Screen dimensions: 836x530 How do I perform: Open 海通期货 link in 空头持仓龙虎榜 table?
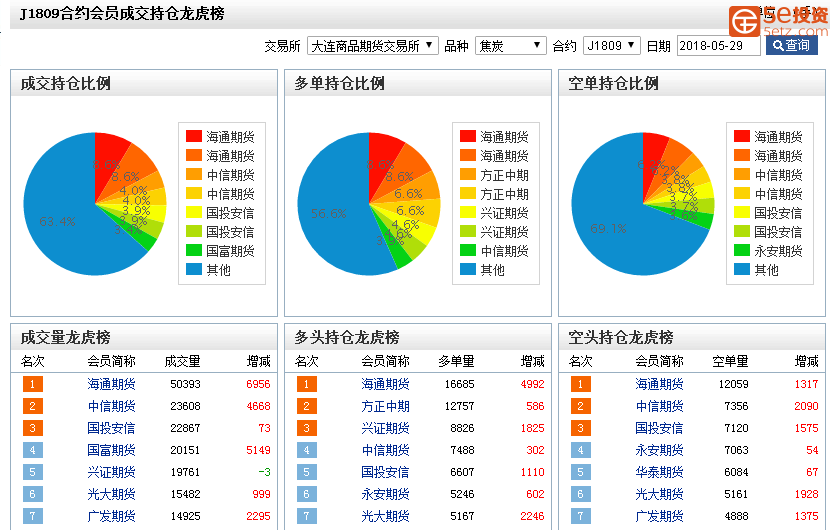click(x=660, y=384)
